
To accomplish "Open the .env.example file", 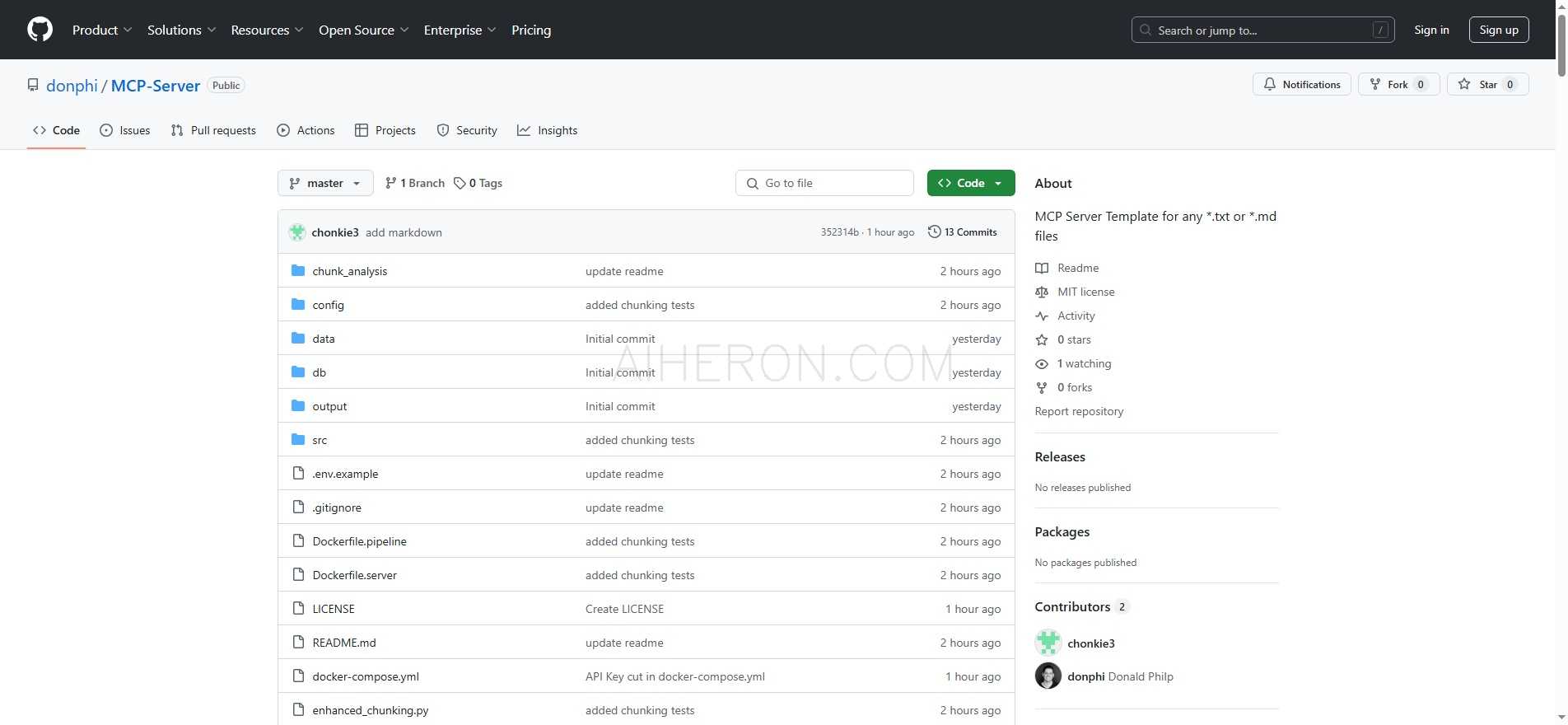I will click(345, 474).
